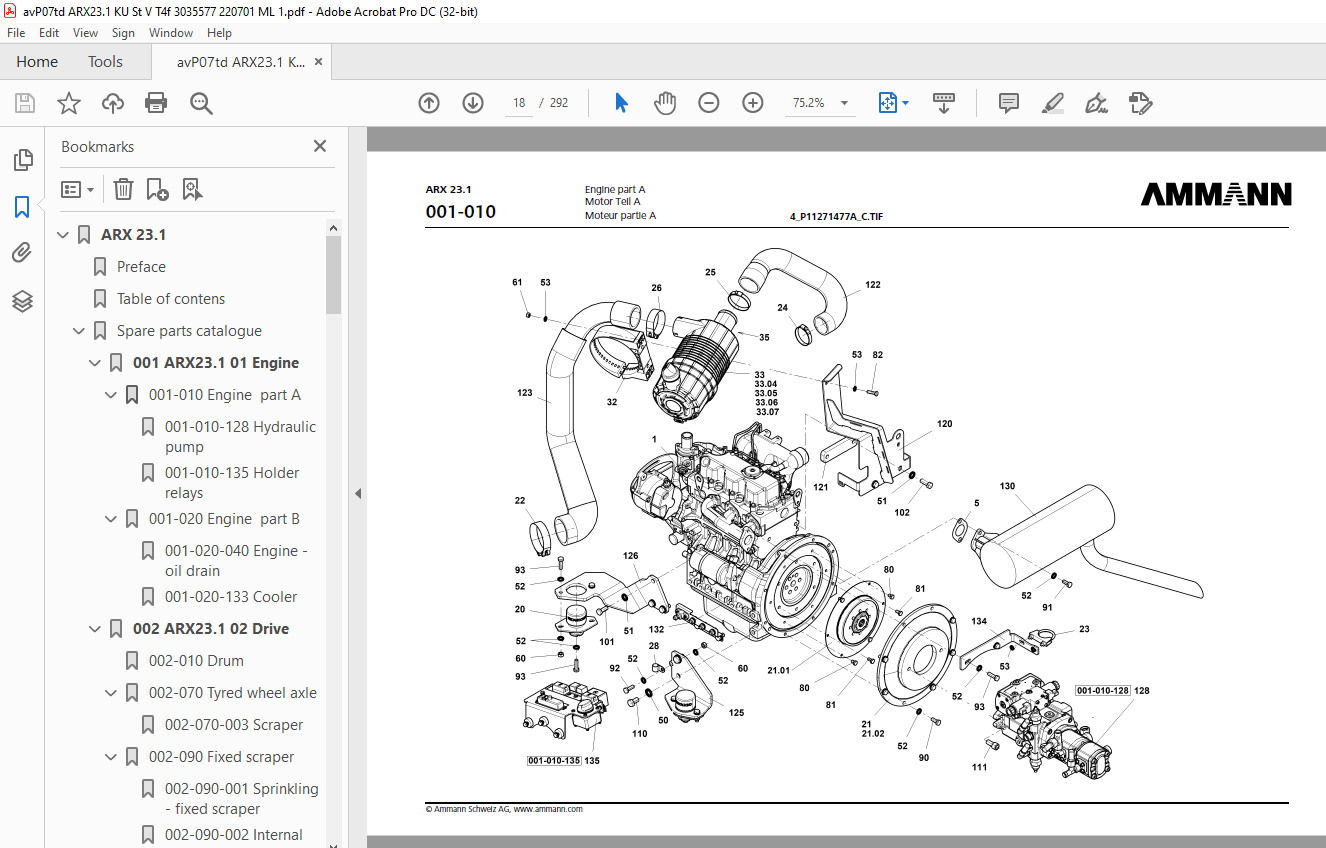Screen dimensions: 1326x848
Task: Close the Bookmarks panel
Action: pyautogui.click(x=320, y=146)
